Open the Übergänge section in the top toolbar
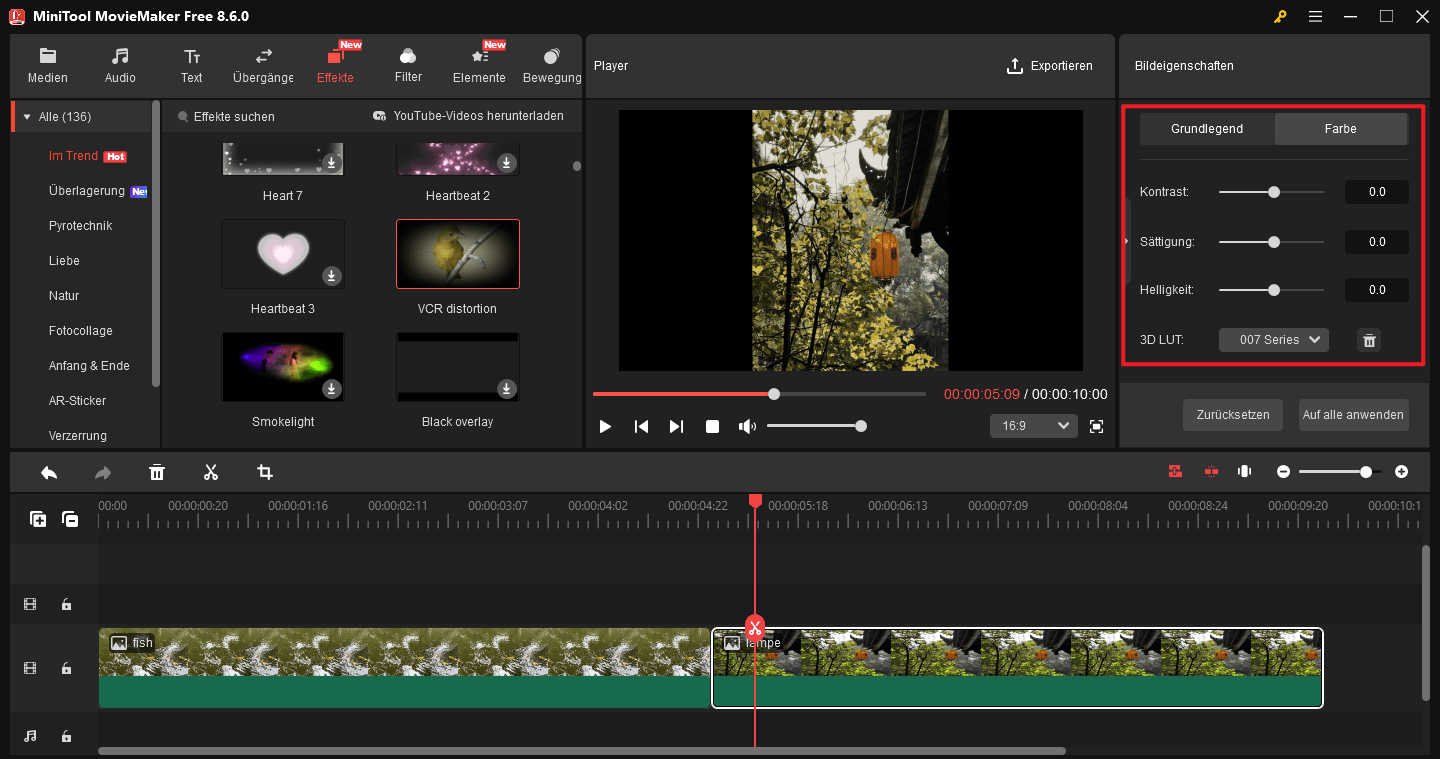The height and width of the screenshot is (759, 1440). click(262, 64)
